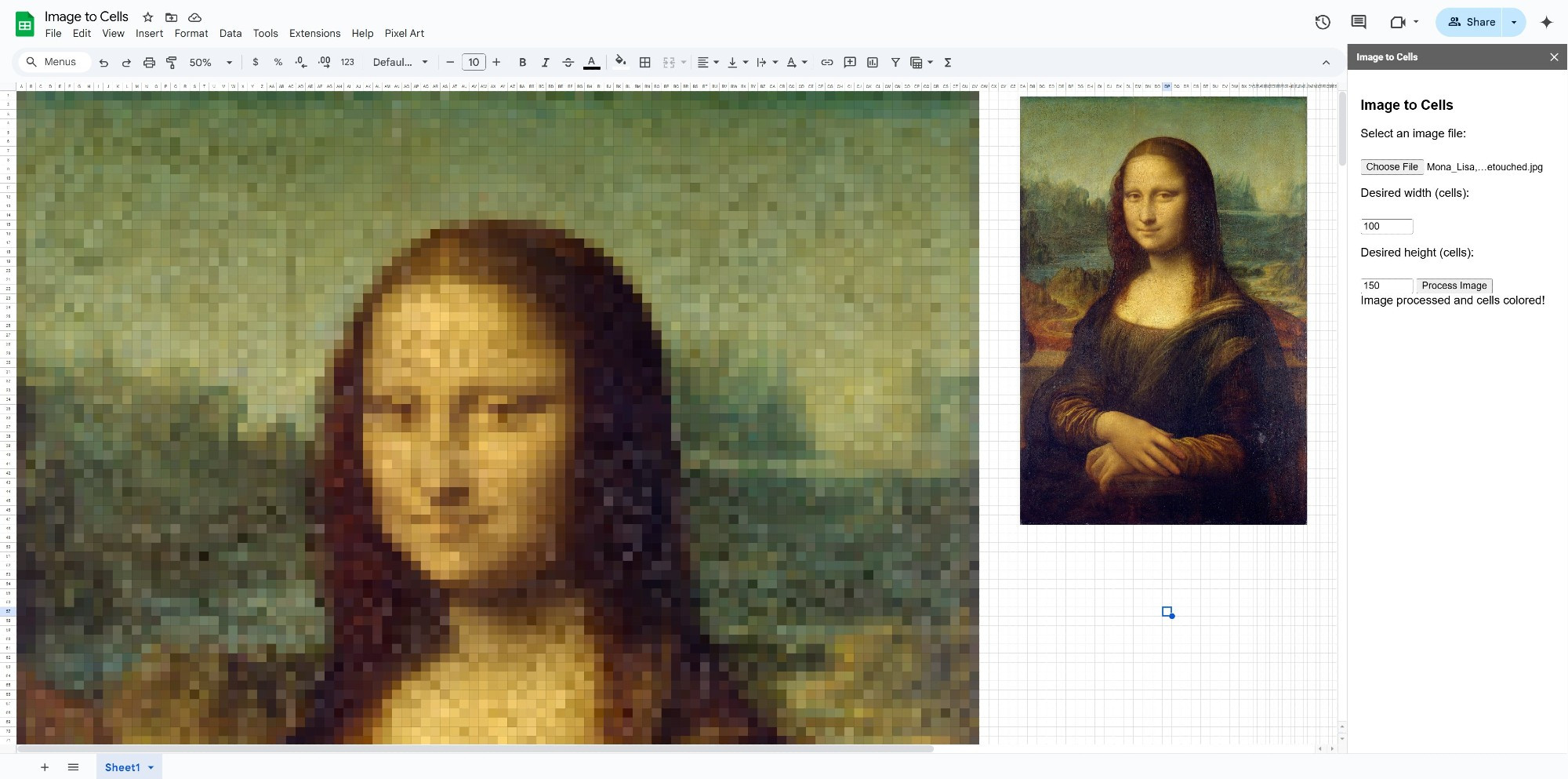The height and width of the screenshot is (779, 1568).
Task: Click the merge cells icon
Action: tap(669, 62)
